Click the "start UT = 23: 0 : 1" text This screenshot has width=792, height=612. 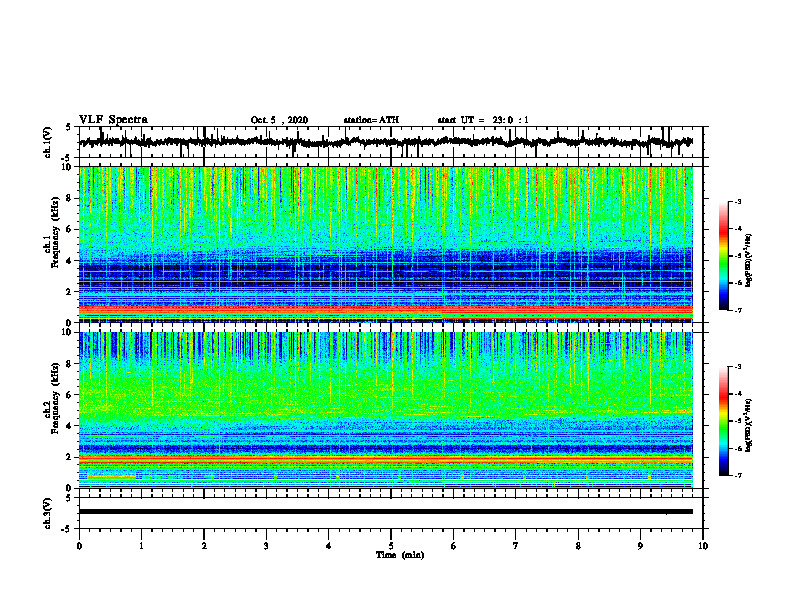tap(483, 120)
